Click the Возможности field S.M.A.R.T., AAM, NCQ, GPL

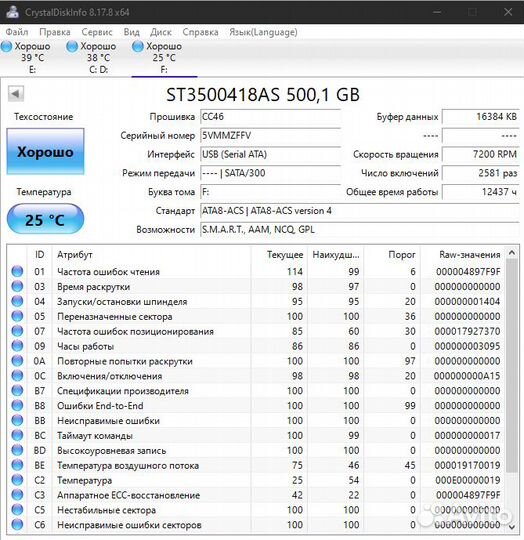[360, 229]
